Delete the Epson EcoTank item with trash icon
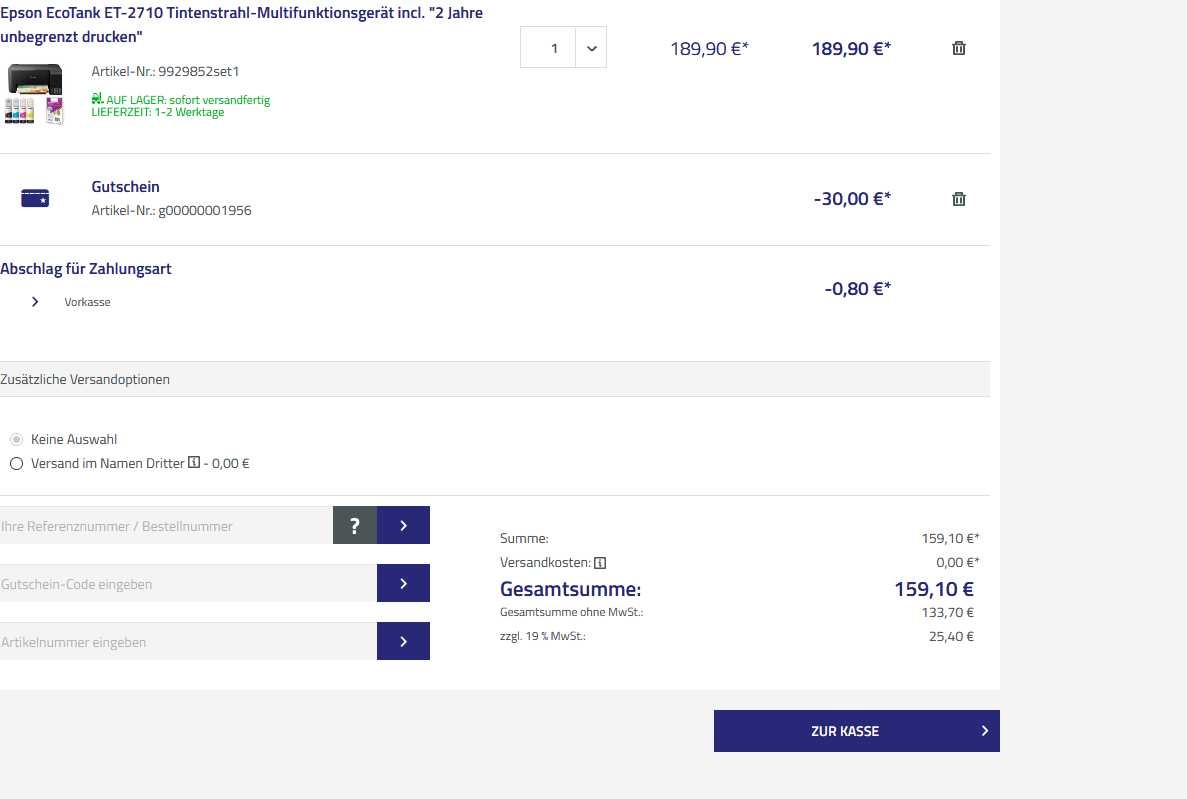 tap(958, 48)
